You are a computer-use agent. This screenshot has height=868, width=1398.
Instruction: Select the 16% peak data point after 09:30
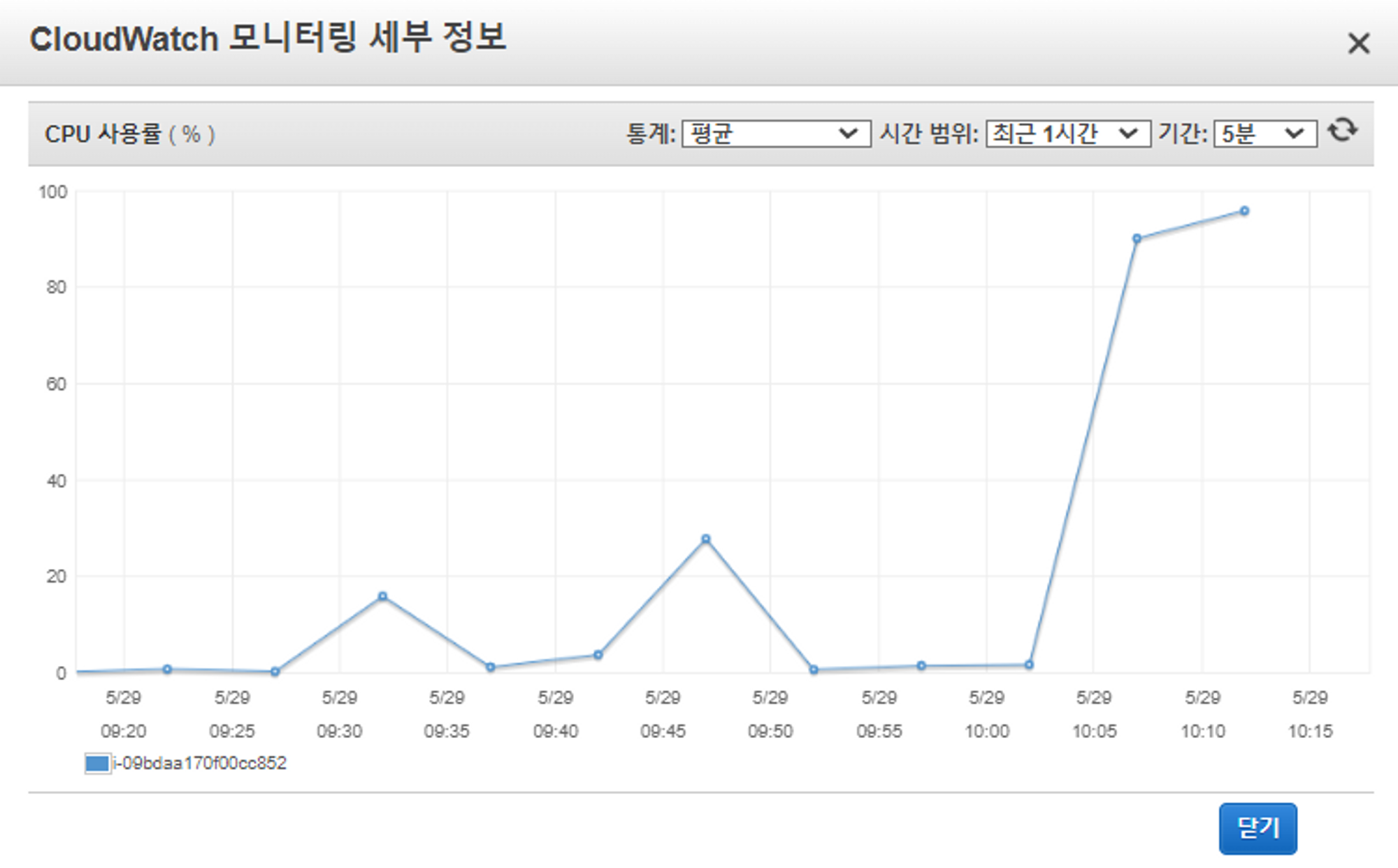click(382, 596)
